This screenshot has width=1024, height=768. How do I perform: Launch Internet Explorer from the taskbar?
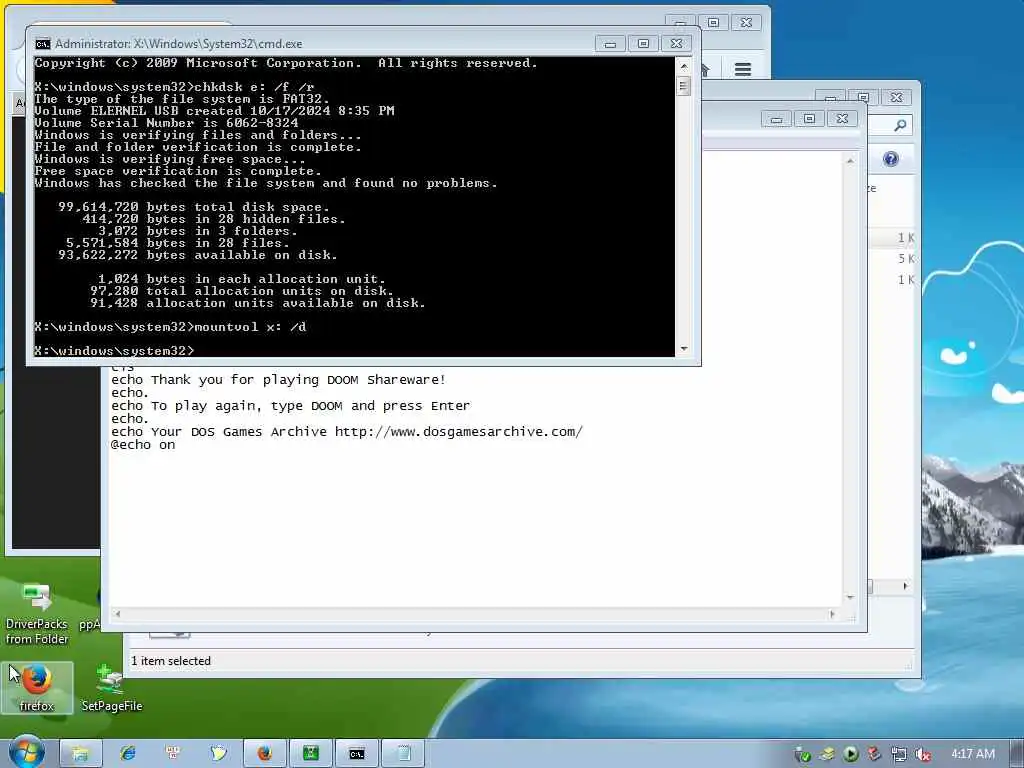[127, 754]
